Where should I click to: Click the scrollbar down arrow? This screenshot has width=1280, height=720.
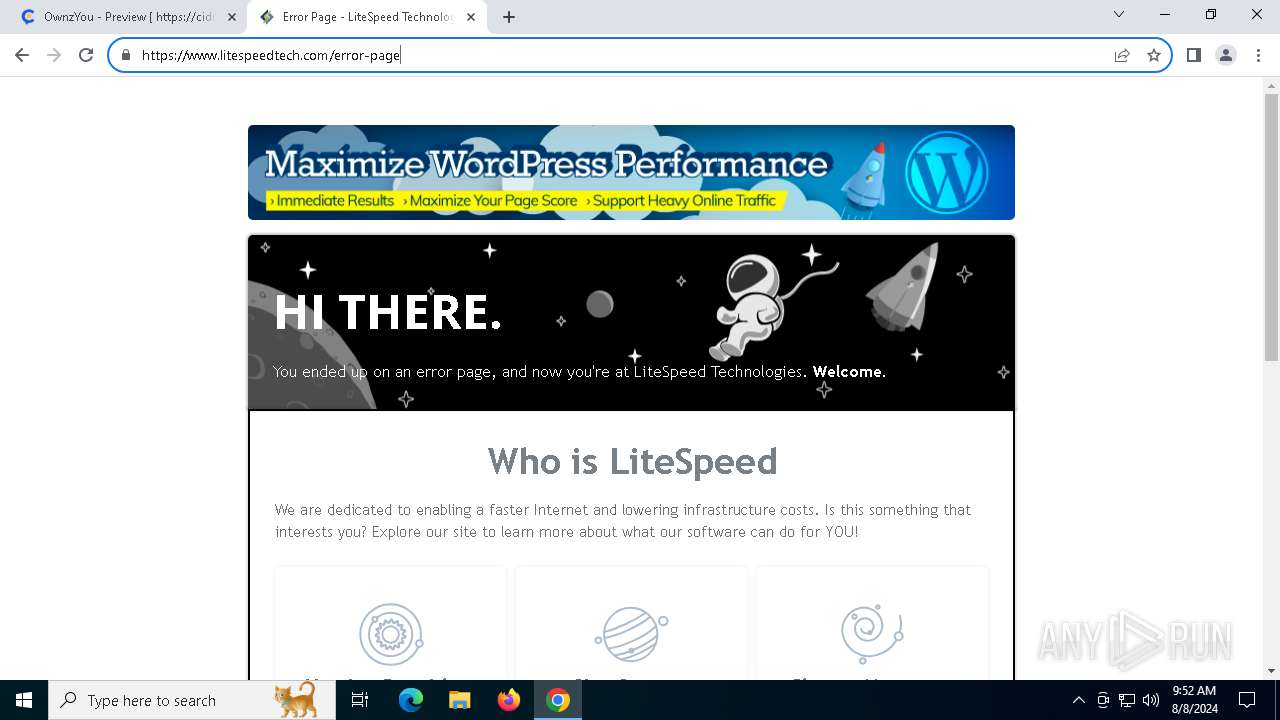click(x=1271, y=671)
